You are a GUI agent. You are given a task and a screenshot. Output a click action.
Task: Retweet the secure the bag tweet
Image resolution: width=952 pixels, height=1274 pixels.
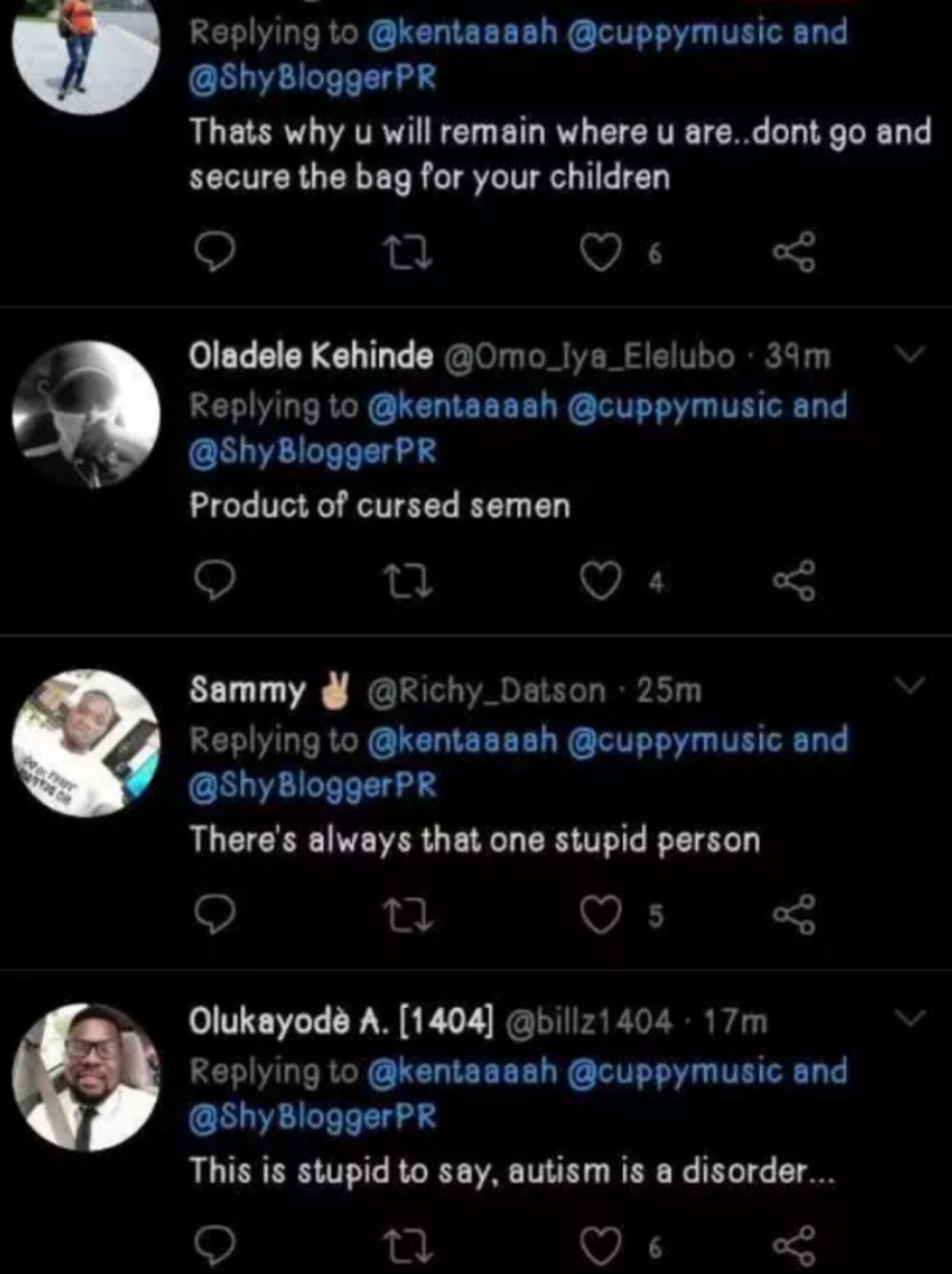coord(407,252)
